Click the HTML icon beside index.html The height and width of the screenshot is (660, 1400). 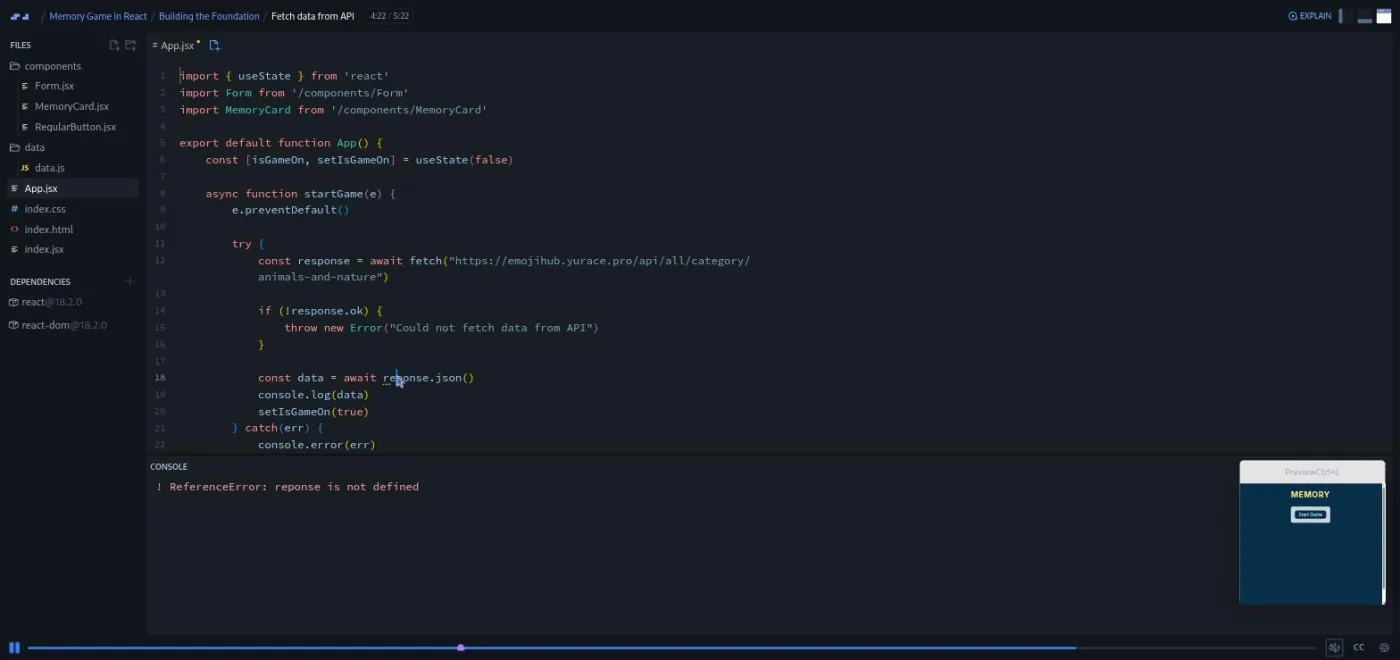(x=14, y=229)
